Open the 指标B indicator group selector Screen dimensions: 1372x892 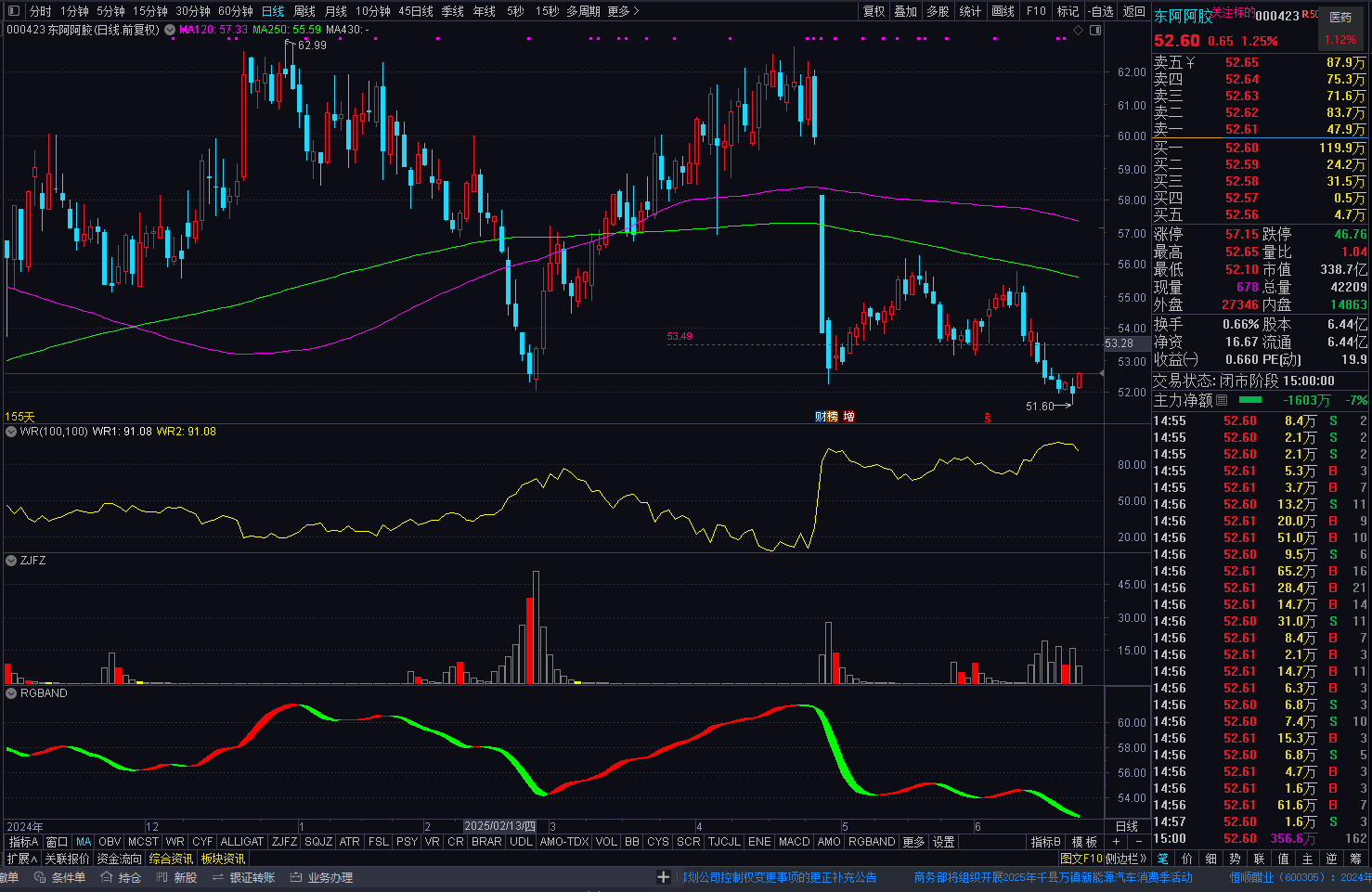pos(1046,842)
